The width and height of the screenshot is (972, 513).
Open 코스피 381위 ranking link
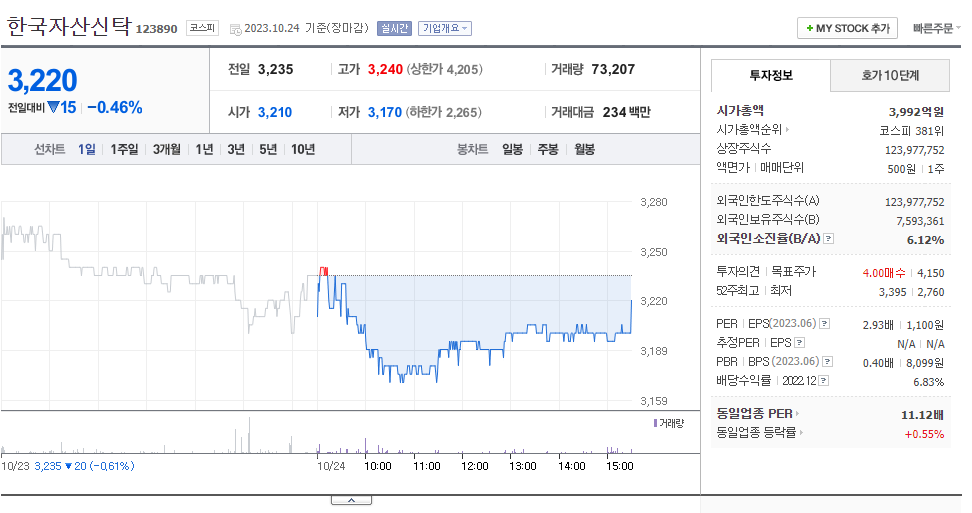(911, 131)
